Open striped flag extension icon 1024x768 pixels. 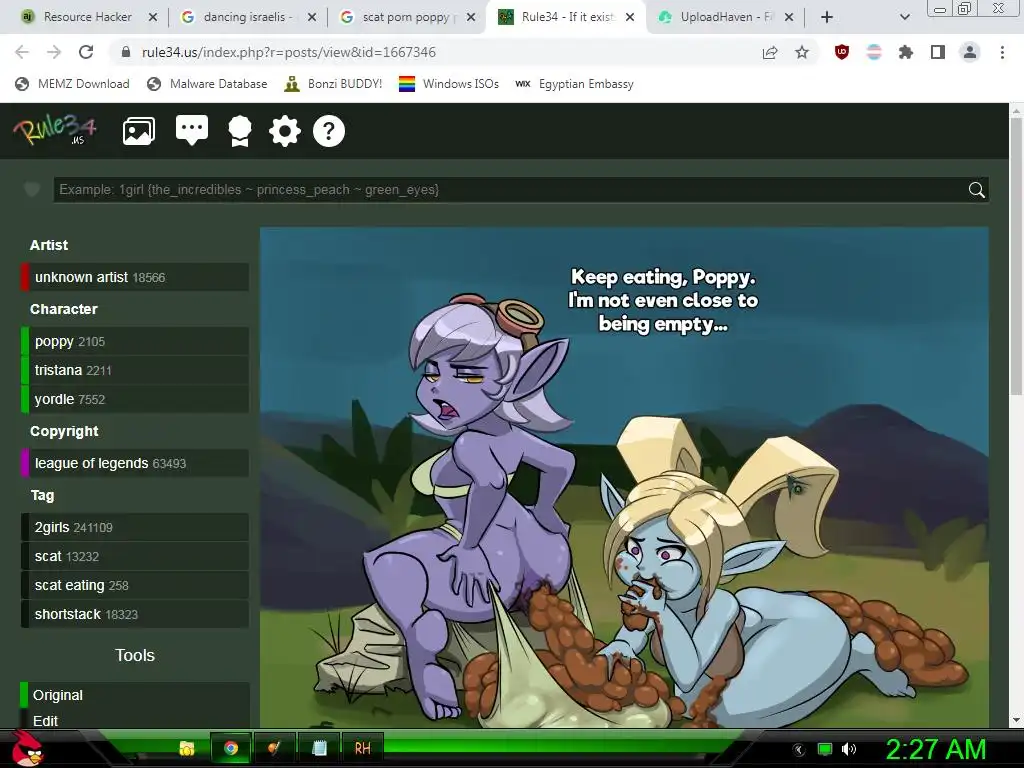(874, 52)
